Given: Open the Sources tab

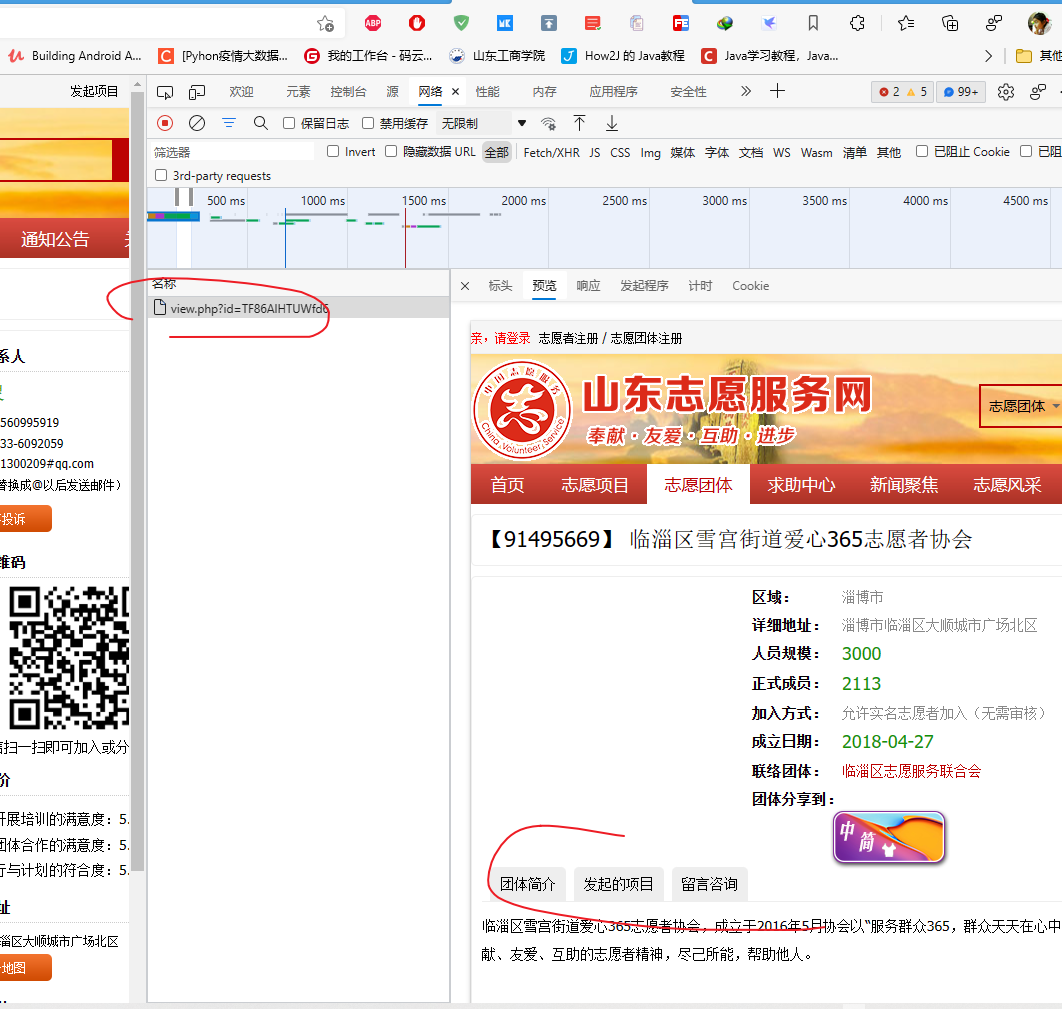Looking at the screenshot, I should (x=393, y=91).
